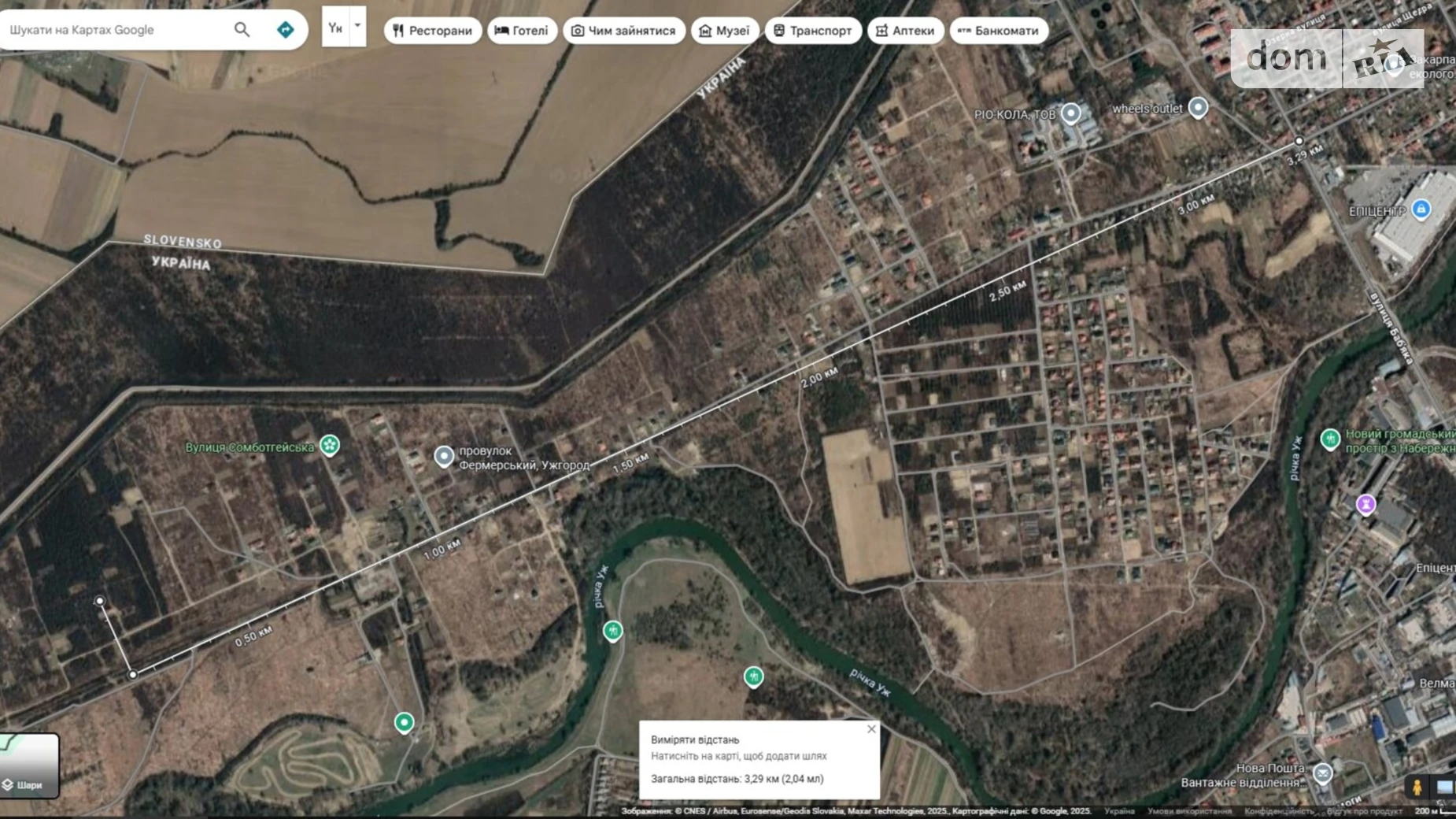Open Street View pegman icon
This screenshot has width=1456, height=819.
coord(1417,787)
